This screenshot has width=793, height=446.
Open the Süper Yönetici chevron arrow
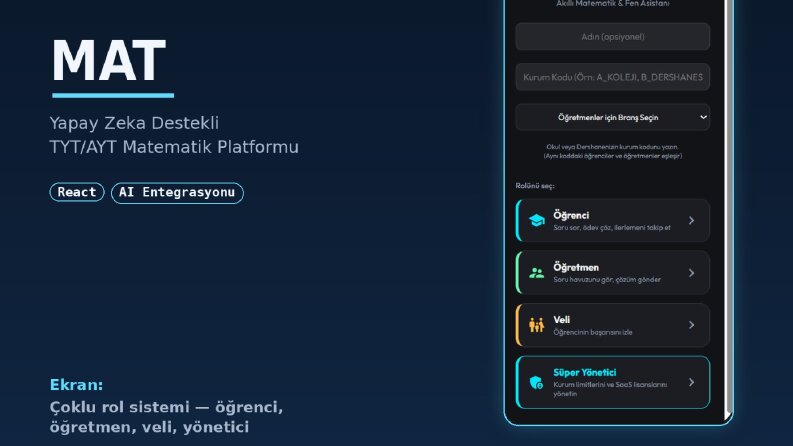coord(691,382)
